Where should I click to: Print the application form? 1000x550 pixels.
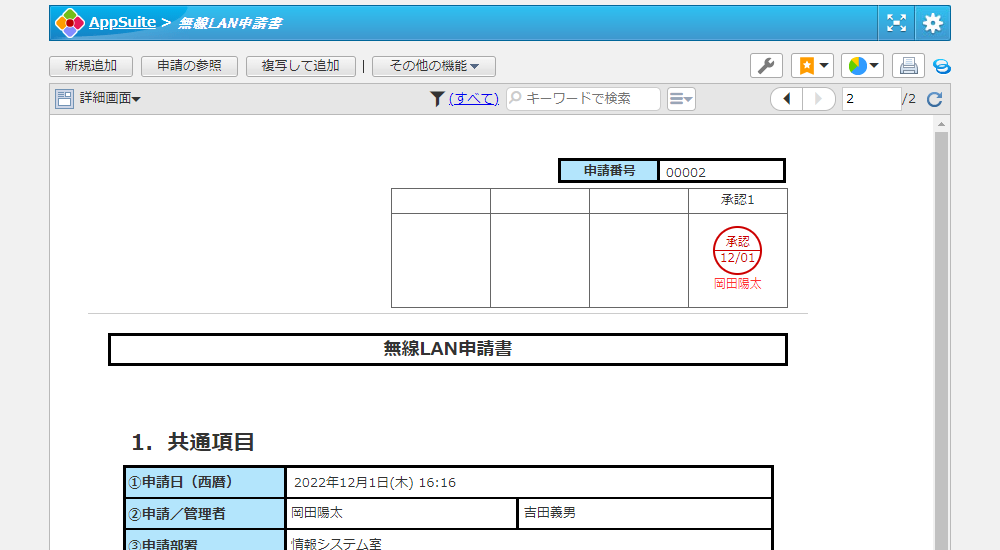(908, 66)
